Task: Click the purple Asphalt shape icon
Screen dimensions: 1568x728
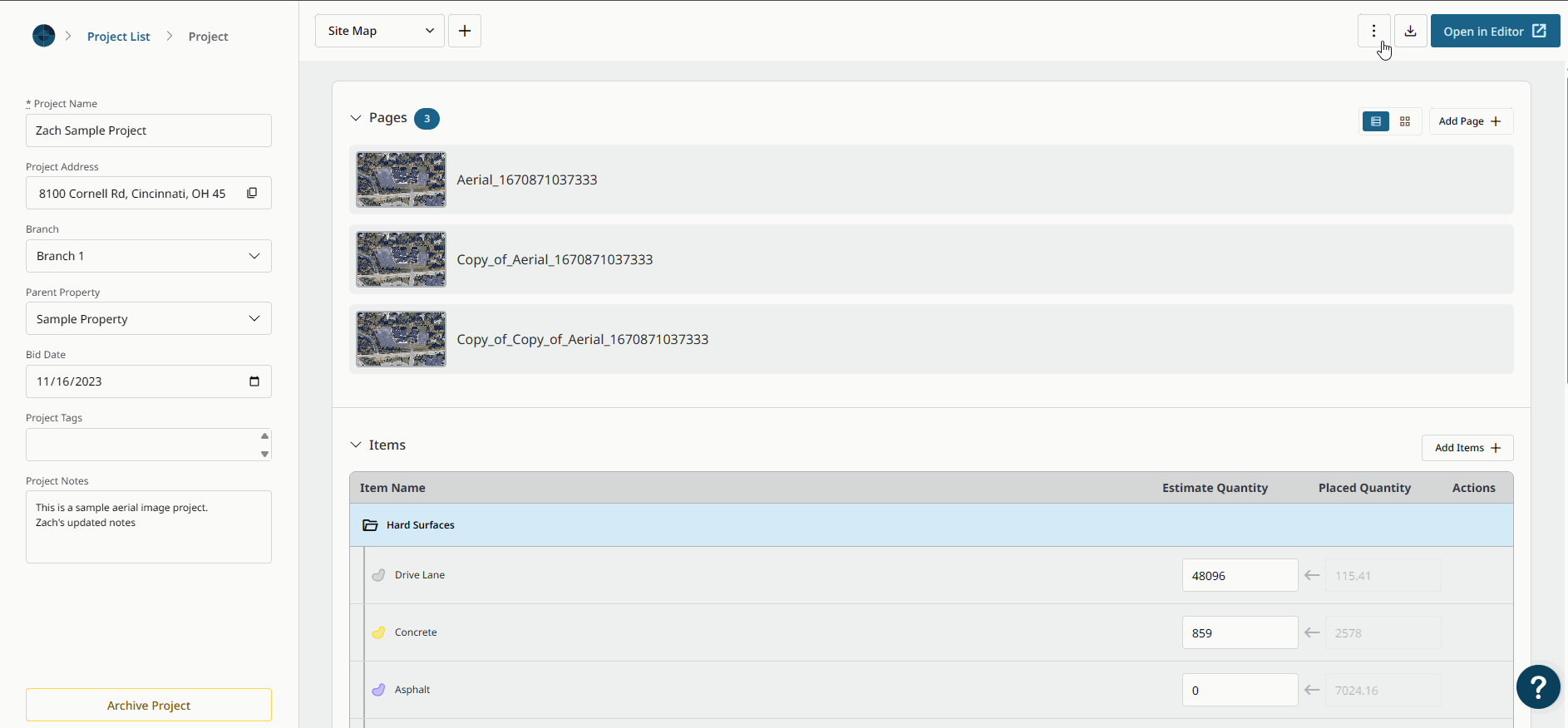Action: point(378,690)
